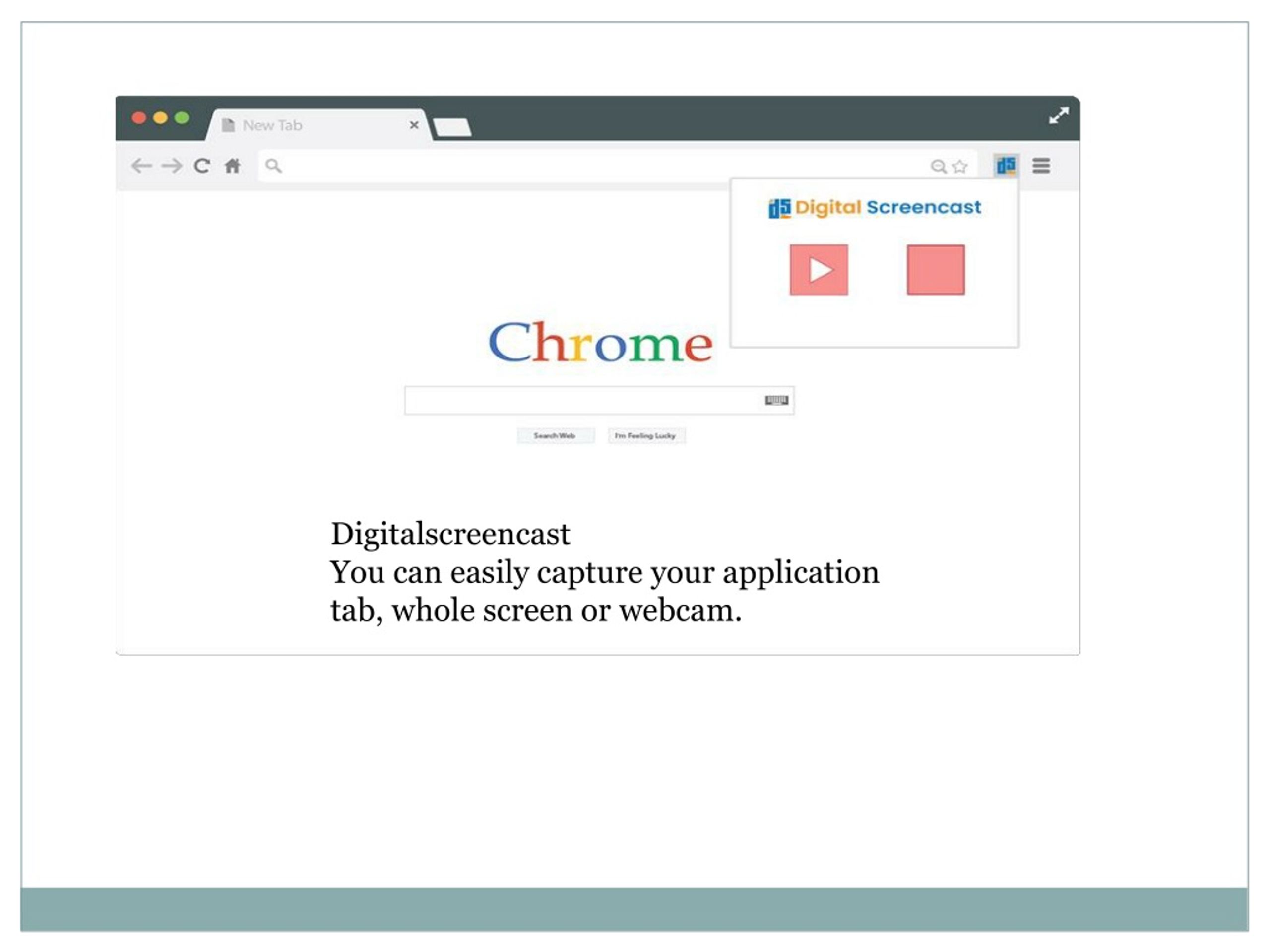
Task: Click the I'm Feeling Lucky button
Action: coord(646,435)
